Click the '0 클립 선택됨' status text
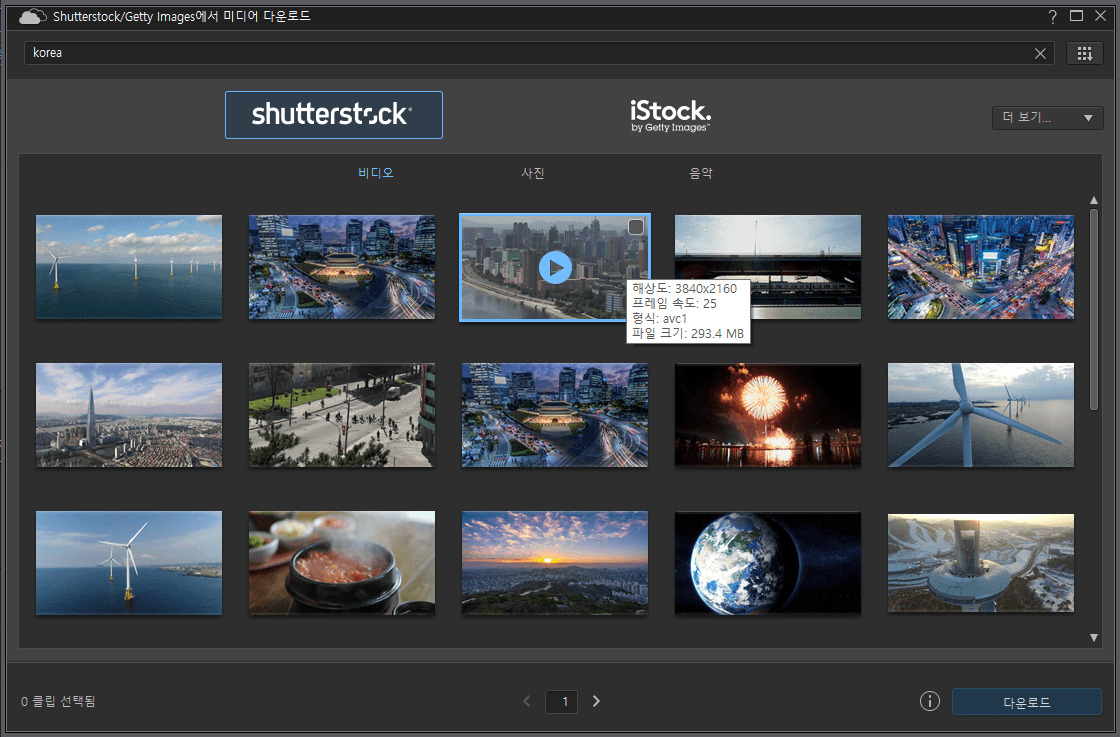This screenshot has width=1120, height=737. coord(58,701)
